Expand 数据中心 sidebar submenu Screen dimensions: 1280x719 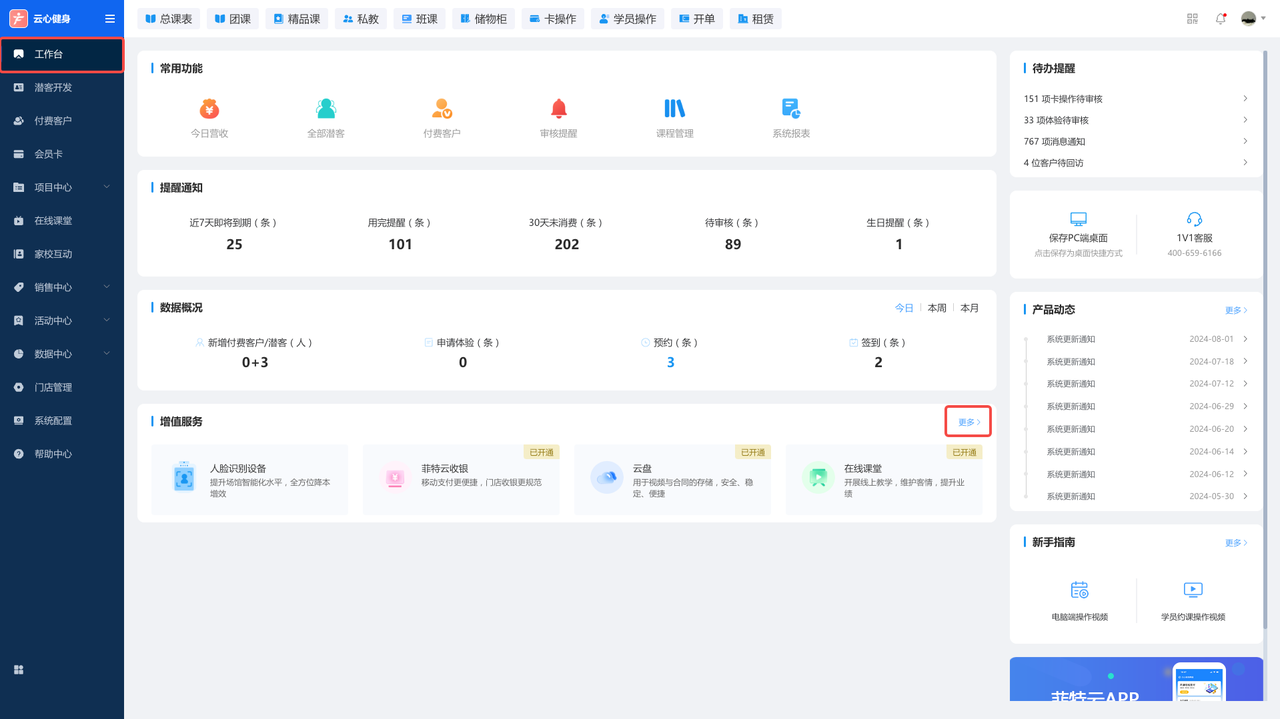click(x=107, y=354)
